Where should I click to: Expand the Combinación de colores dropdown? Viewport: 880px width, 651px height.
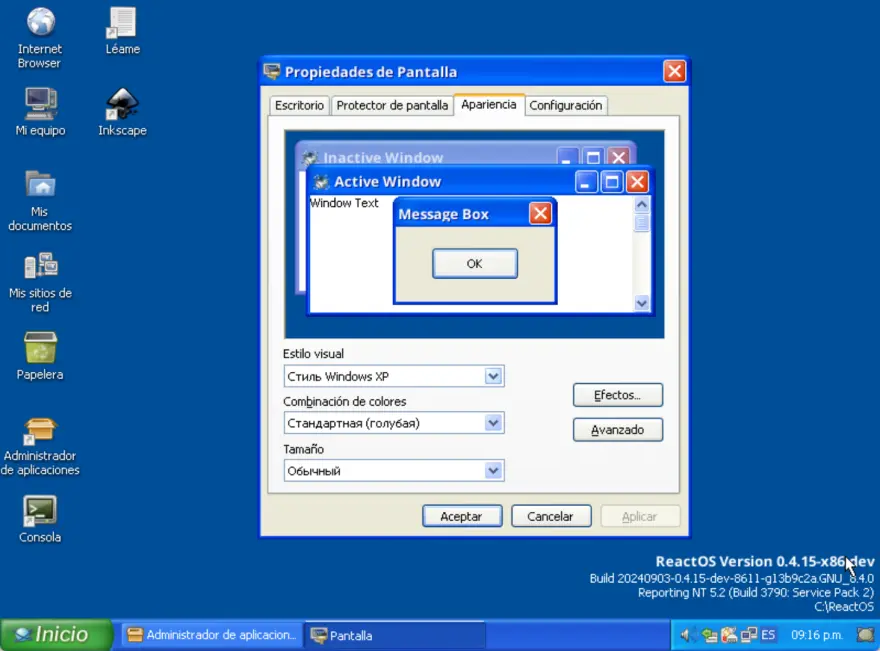point(493,423)
